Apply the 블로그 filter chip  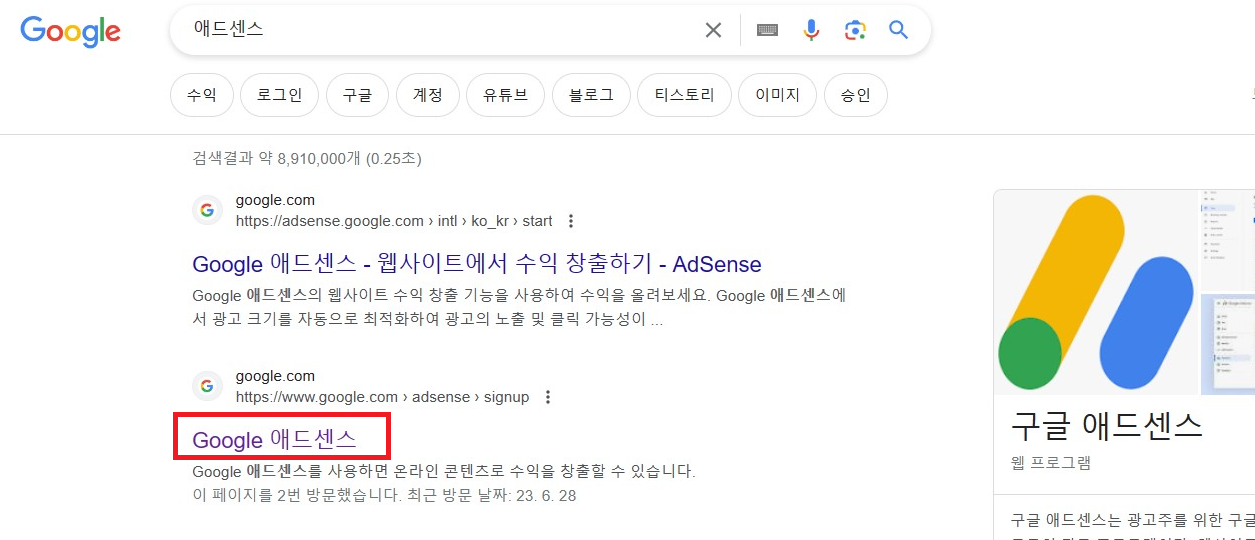click(x=591, y=96)
